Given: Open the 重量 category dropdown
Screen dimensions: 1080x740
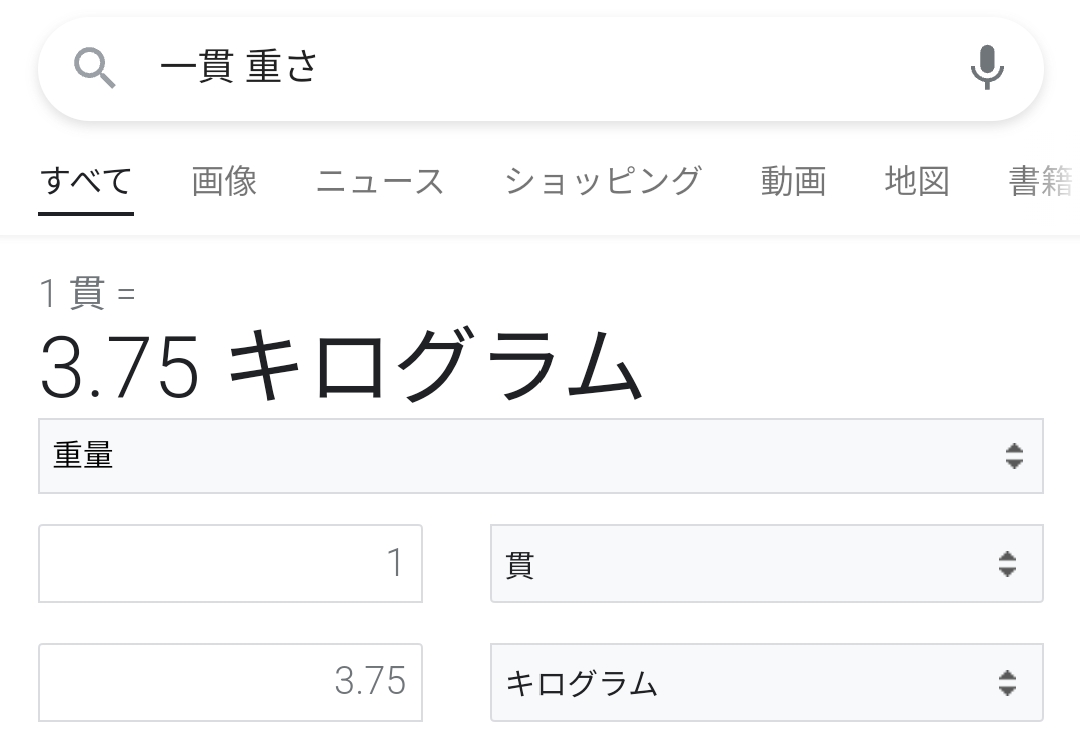Looking at the screenshot, I should click(540, 456).
